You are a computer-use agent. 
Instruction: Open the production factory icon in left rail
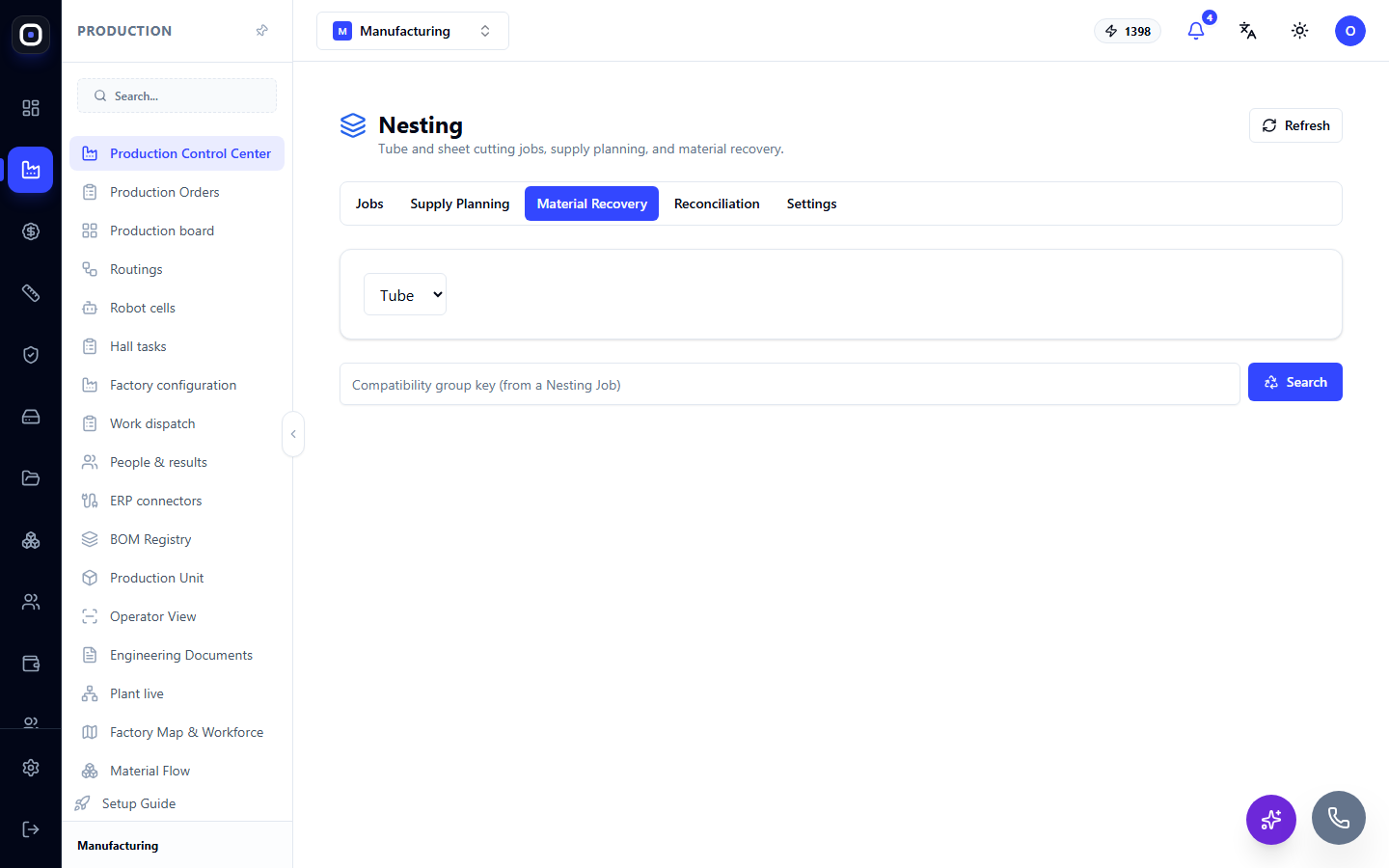[x=31, y=170]
